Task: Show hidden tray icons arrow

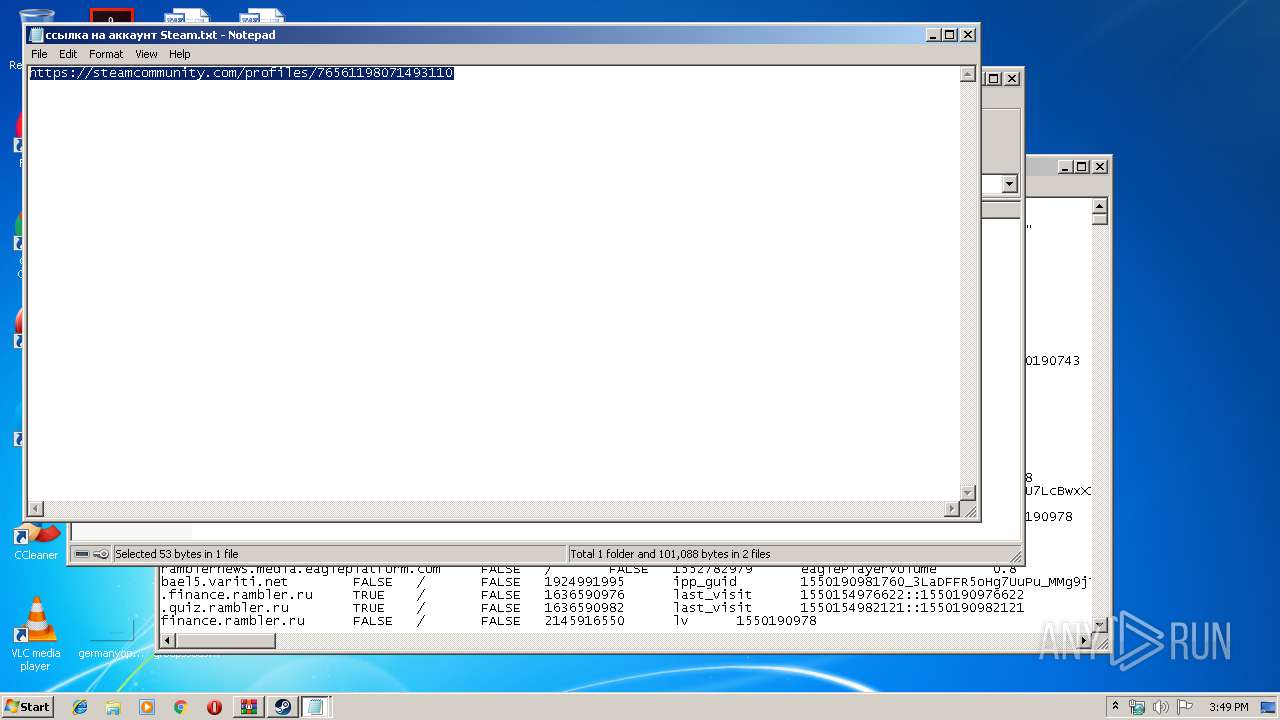Action: coord(1115,707)
